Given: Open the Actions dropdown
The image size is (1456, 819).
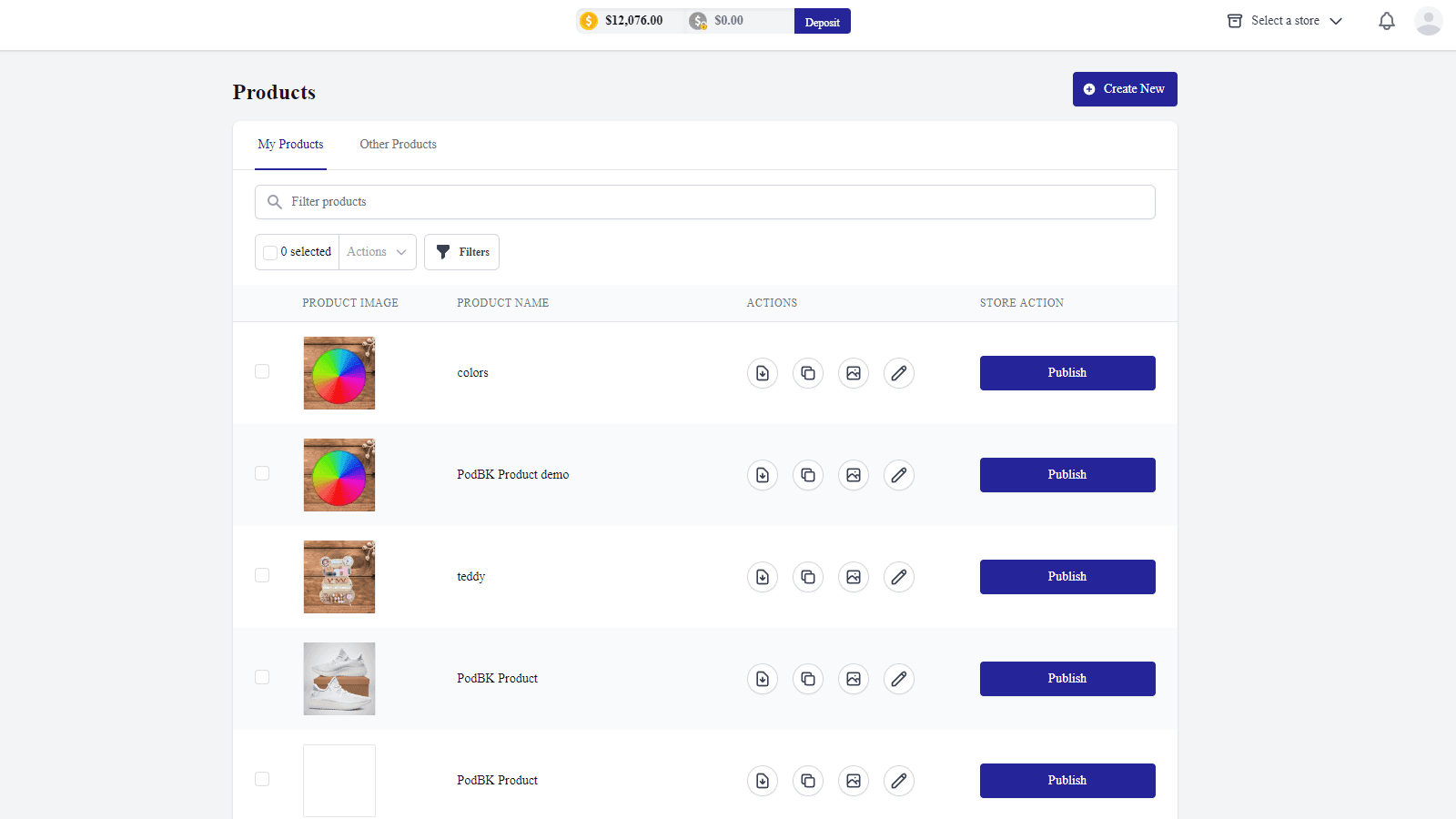Looking at the screenshot, I should (x=376, y=251).
